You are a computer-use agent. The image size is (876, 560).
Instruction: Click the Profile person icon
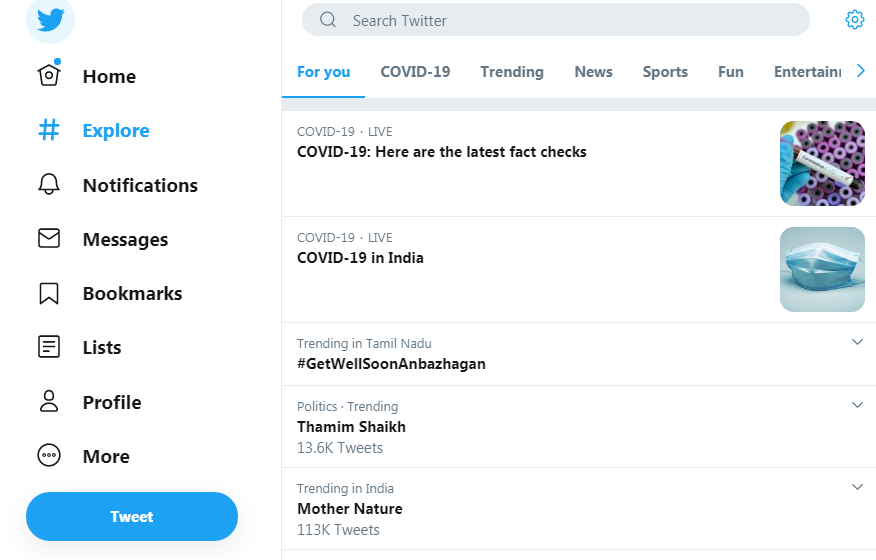(x=49, y=402)
